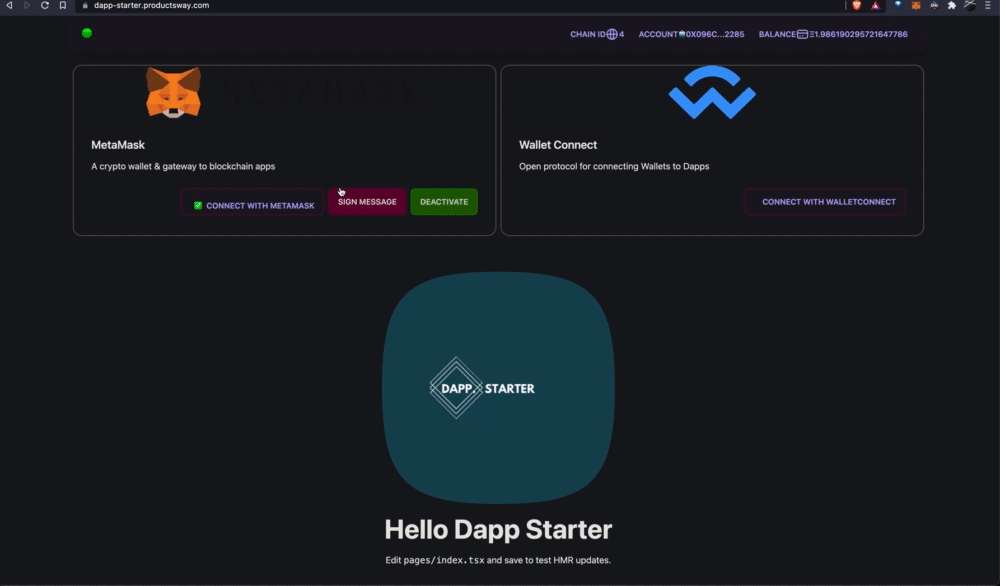Click 'Open protocol for connecting Wallets' text
Viewport: 1000px width, 586px height.
click(x=614, y=166)
